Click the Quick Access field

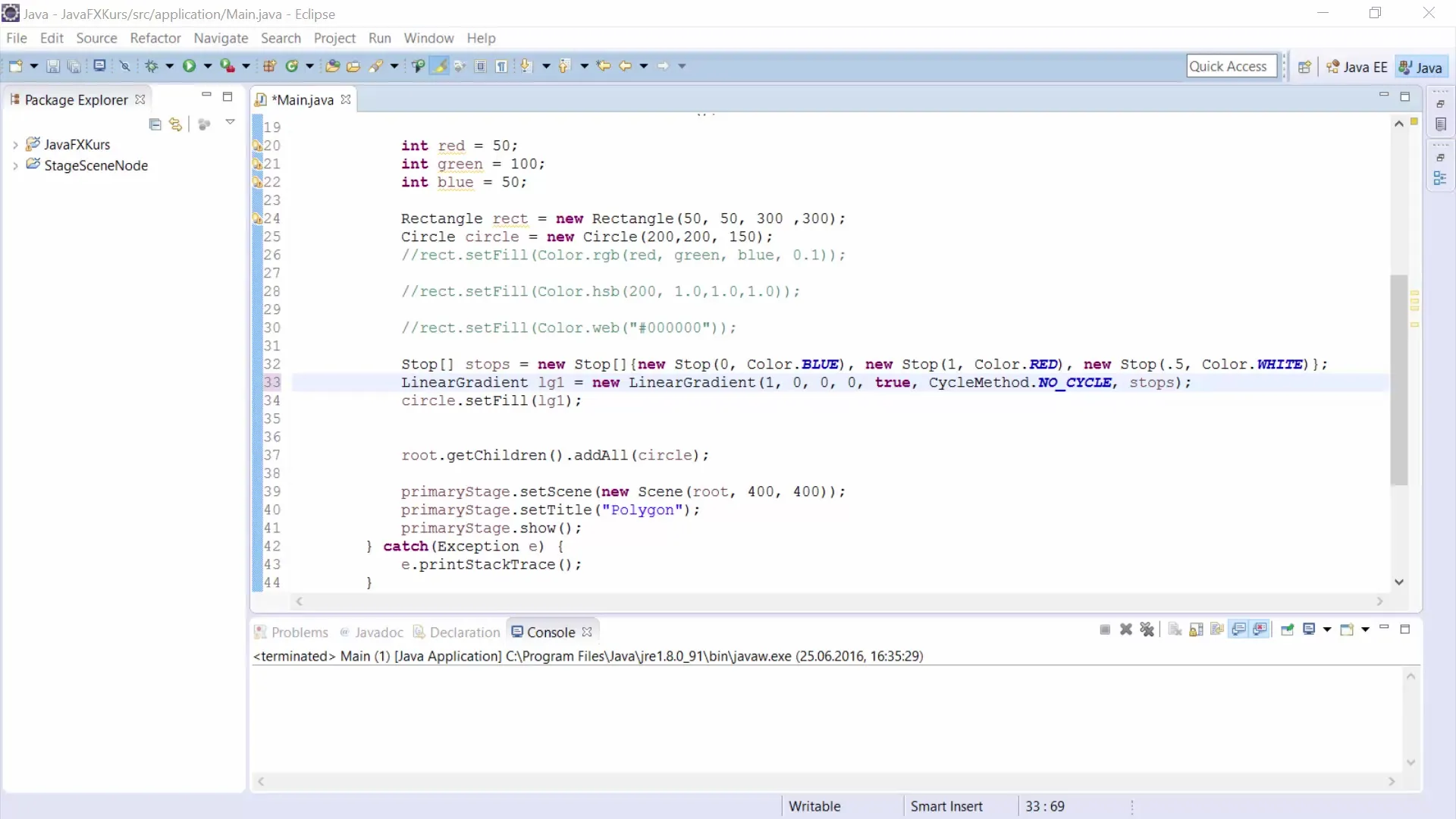1232,67
